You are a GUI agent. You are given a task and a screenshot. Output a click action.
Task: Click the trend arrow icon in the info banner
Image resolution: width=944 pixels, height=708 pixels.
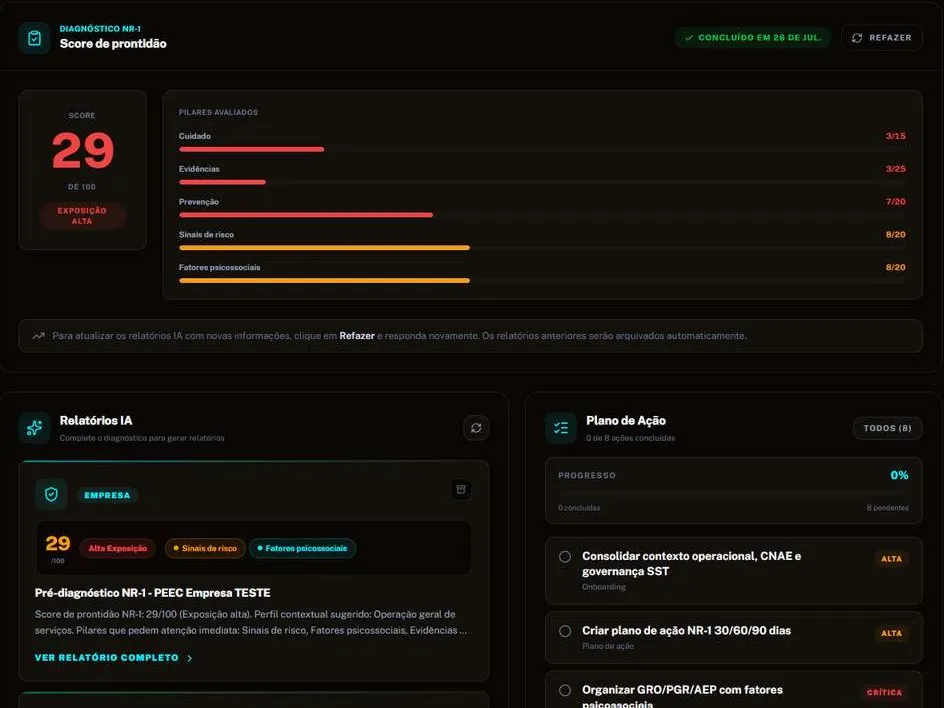[x=39, y=336]
